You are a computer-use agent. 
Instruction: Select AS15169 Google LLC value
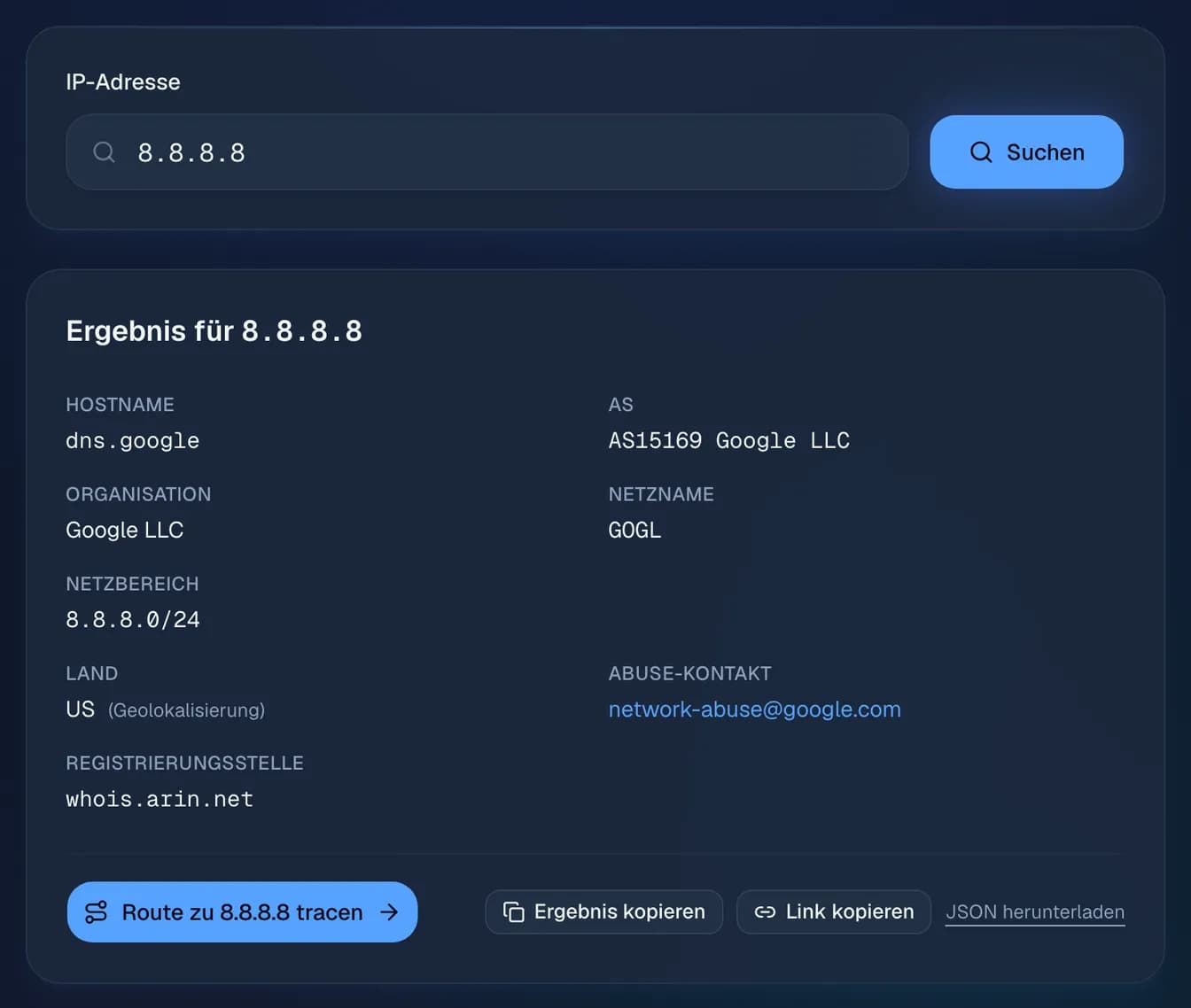click(728, 440)
